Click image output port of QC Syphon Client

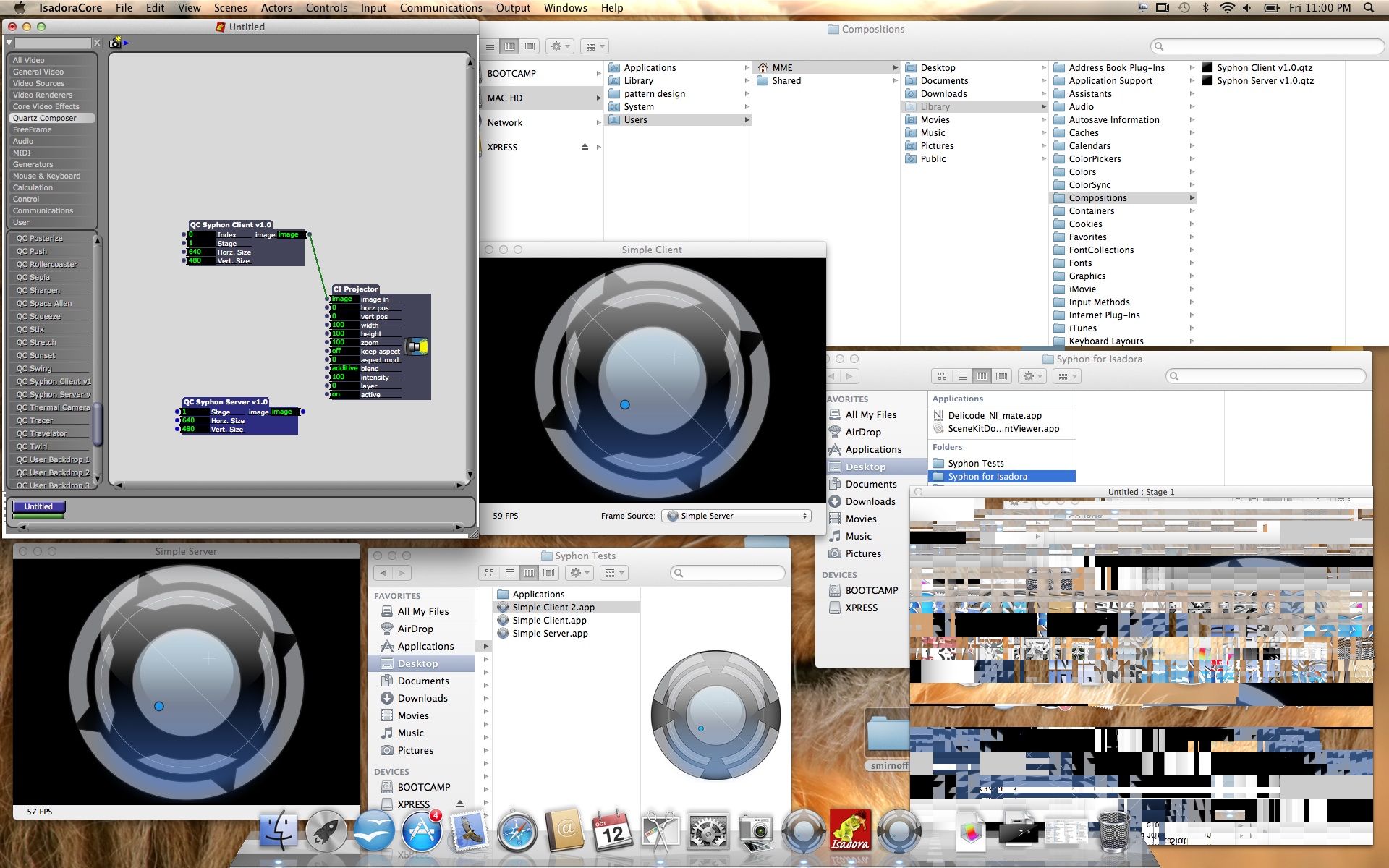[310, 234]
